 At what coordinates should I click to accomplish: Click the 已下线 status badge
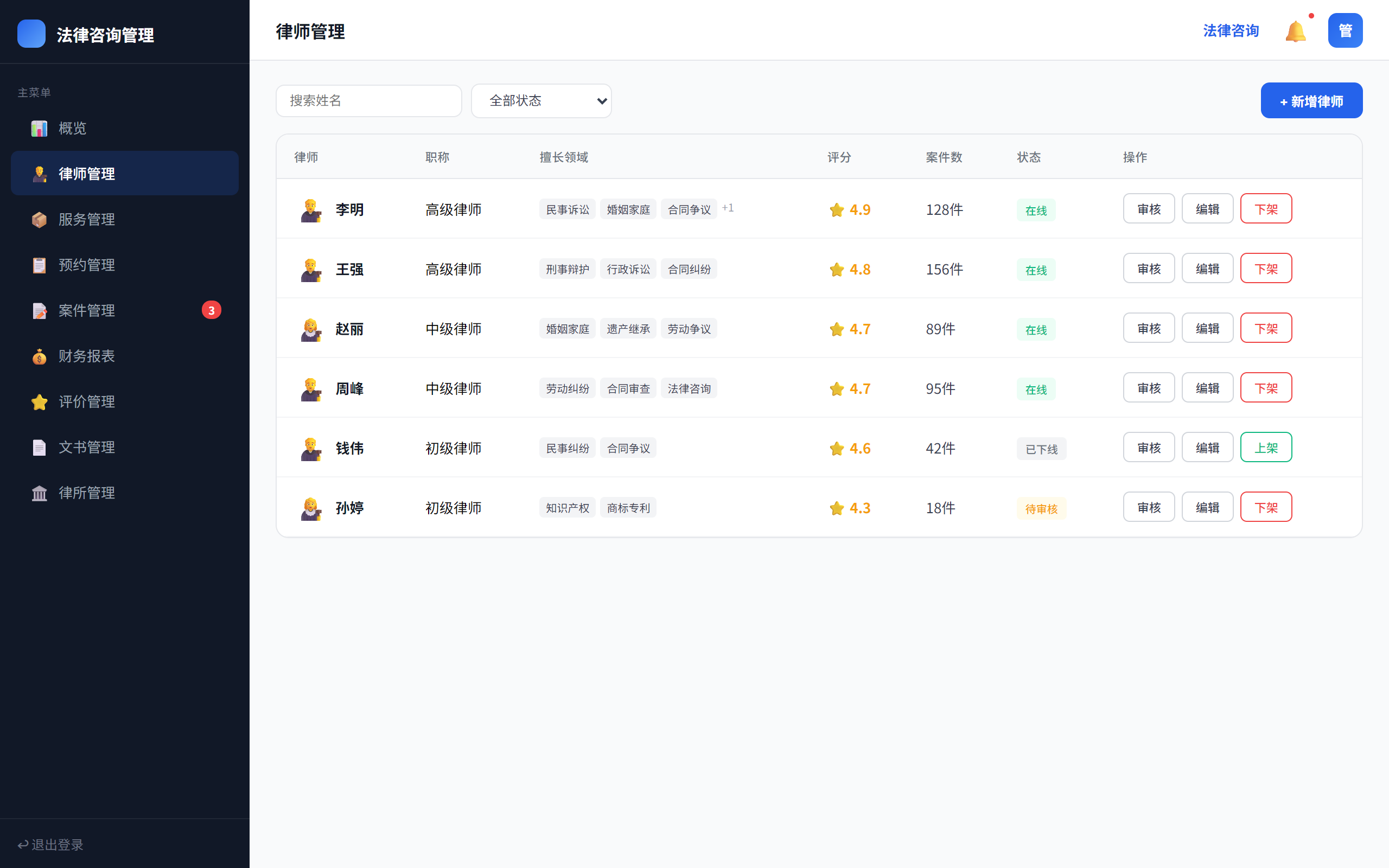(1041, 449)
